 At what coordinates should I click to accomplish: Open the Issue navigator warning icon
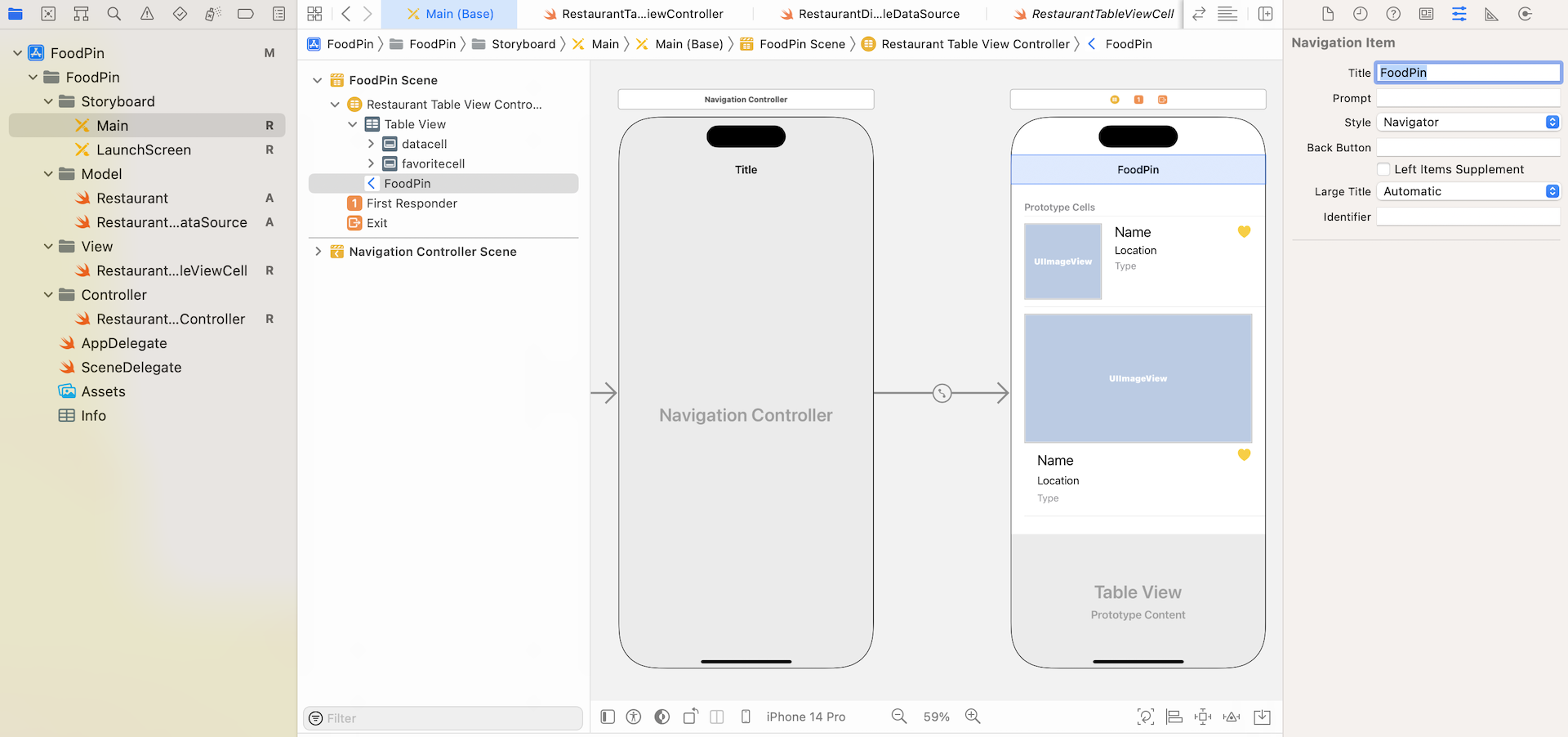[147, 14]
